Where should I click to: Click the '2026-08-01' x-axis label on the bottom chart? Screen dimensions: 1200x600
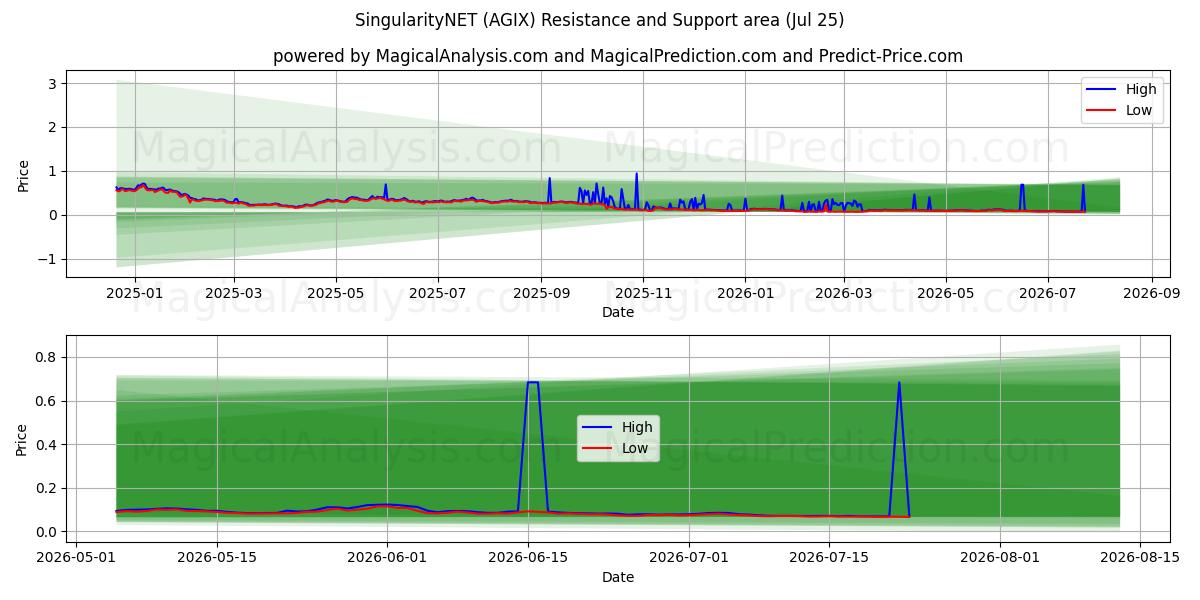1000,558
